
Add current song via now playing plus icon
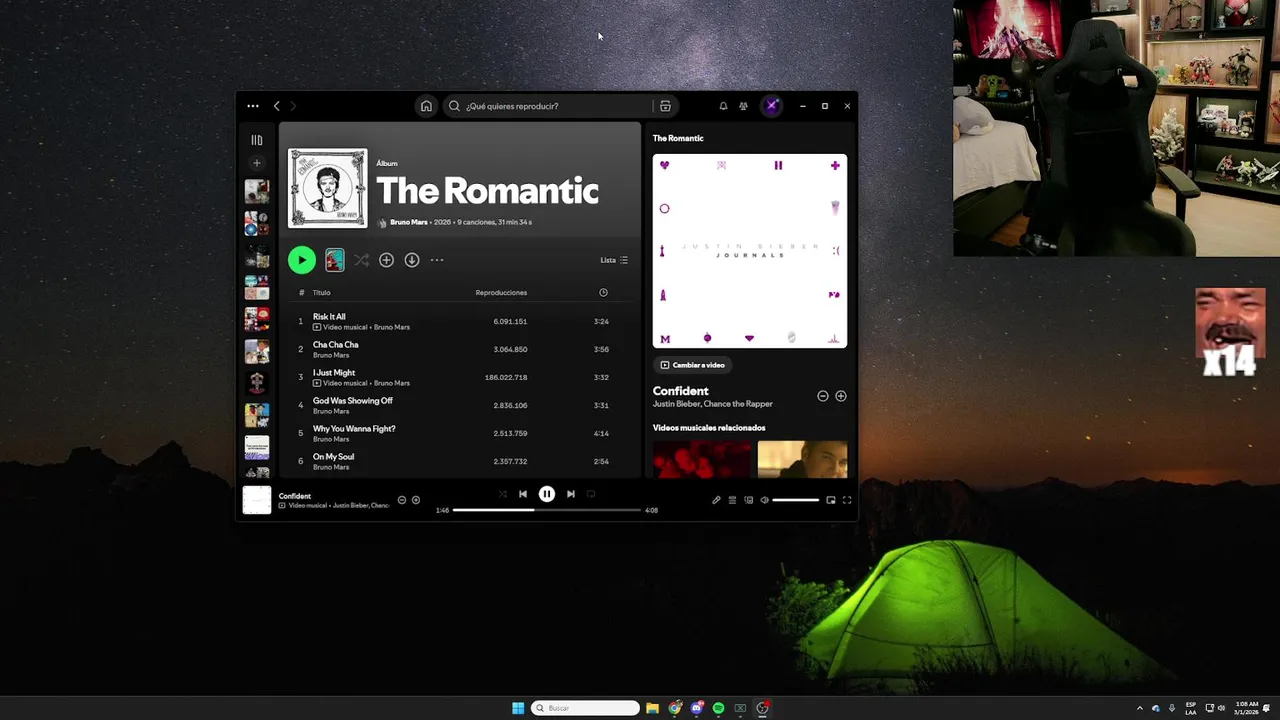pyautogui.click(x=416, y=500)
